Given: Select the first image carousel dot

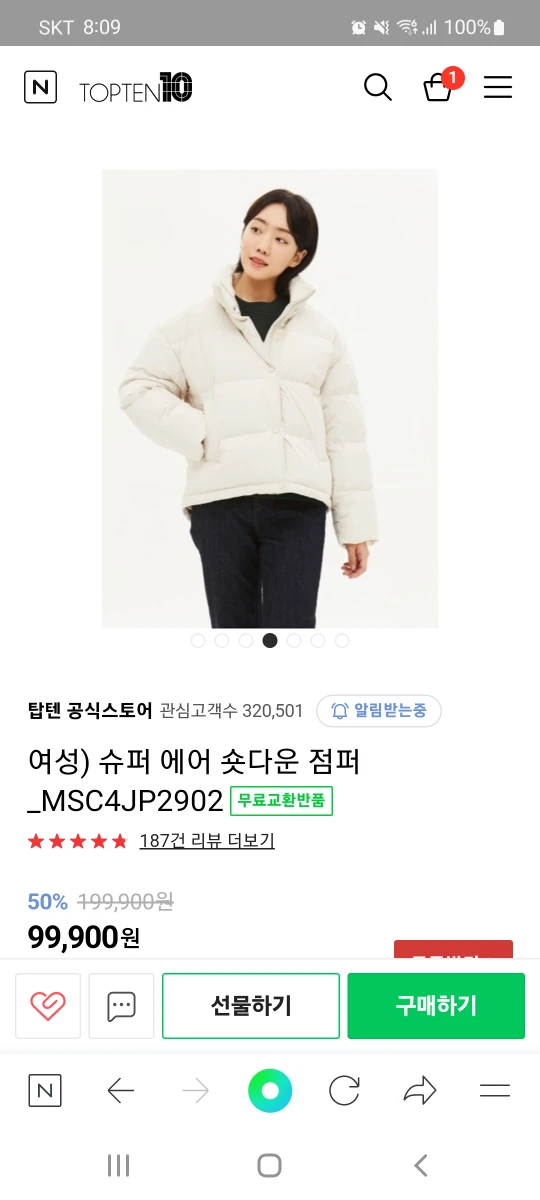Looking at the screenshot, I should coord(198,641).
